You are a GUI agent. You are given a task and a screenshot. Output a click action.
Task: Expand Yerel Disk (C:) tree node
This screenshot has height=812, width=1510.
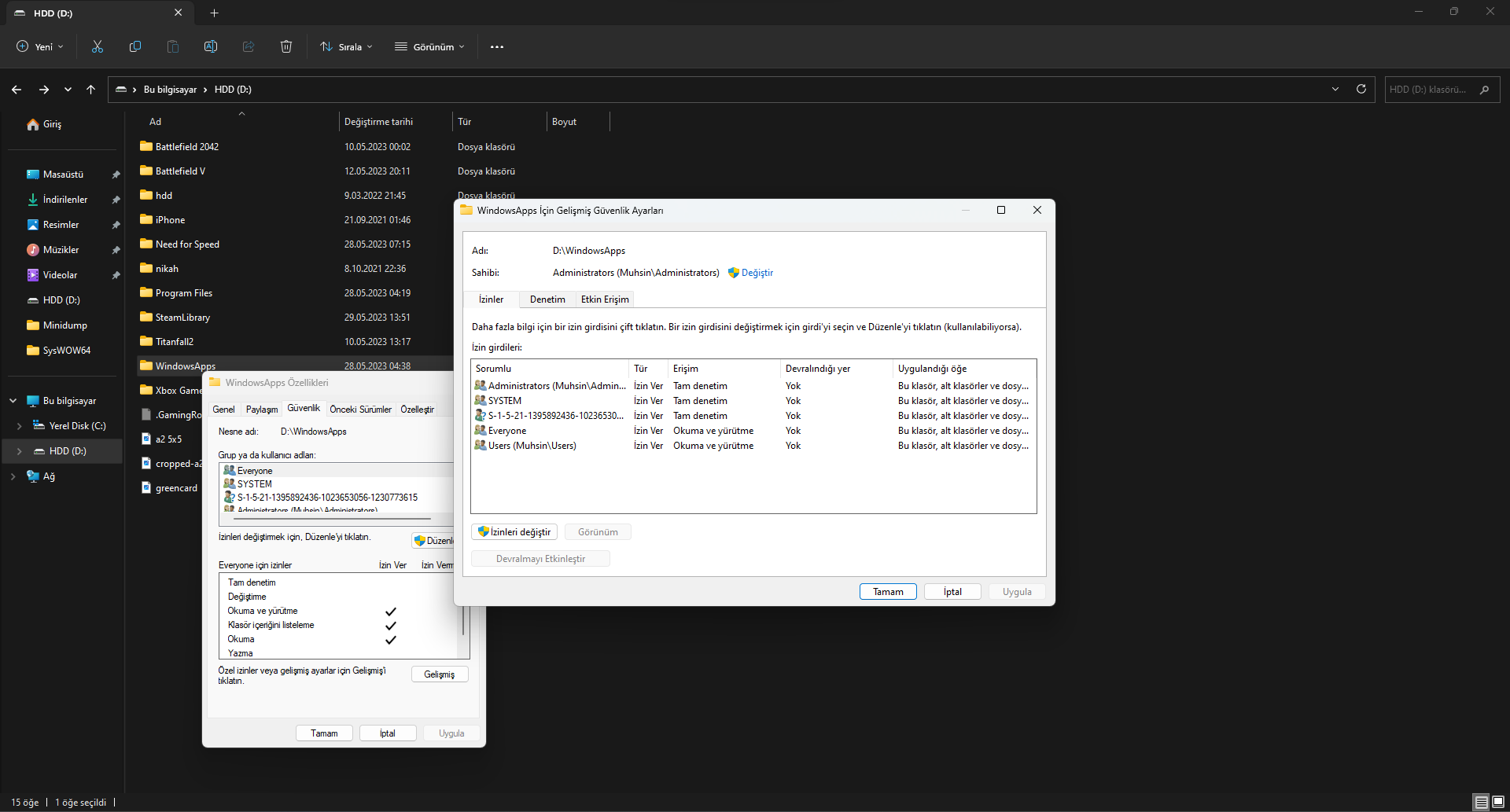click(19, 426)
